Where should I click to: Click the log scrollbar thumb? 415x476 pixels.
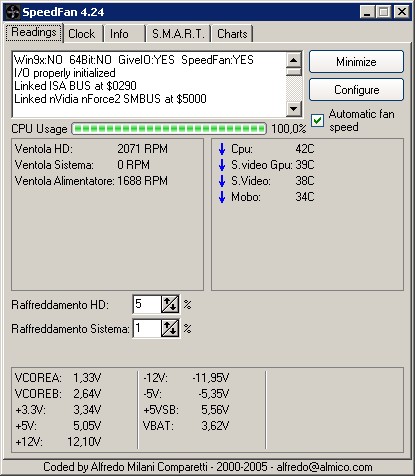[x=294, y=71]
